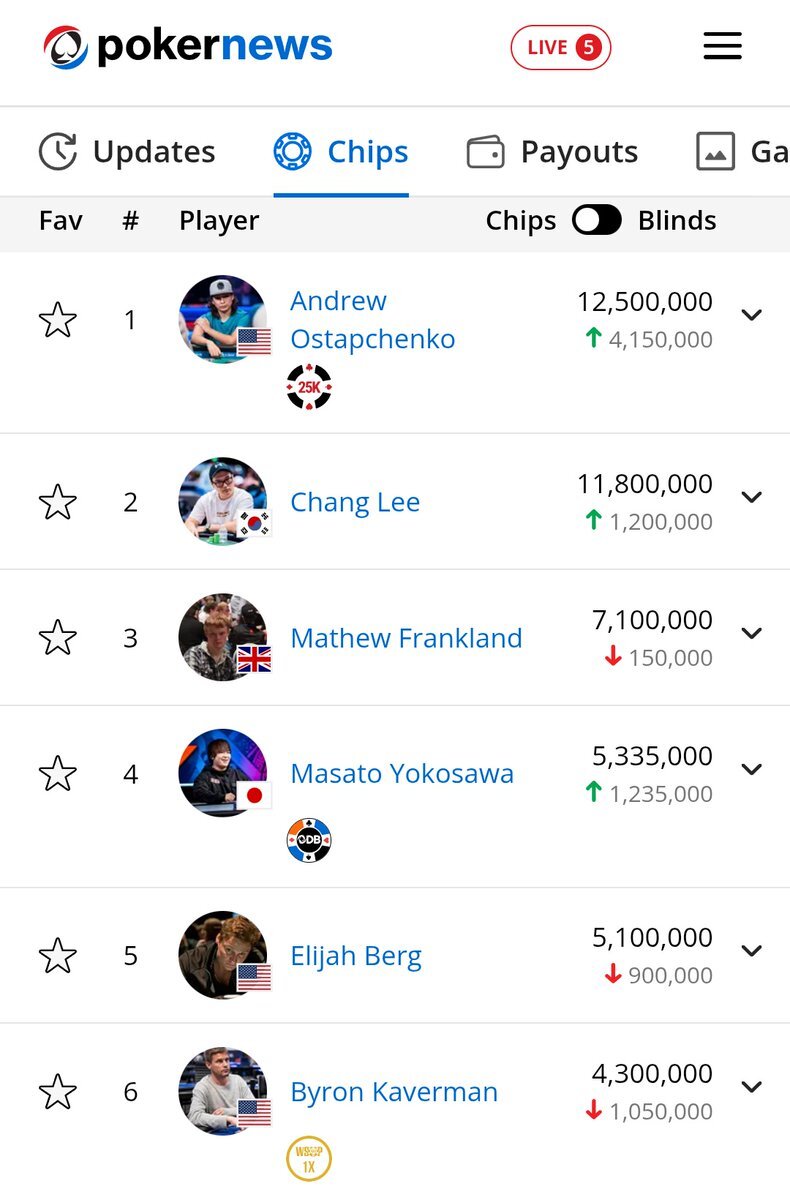
Task: Open the hamburger menu
Action: coord(722,47)
